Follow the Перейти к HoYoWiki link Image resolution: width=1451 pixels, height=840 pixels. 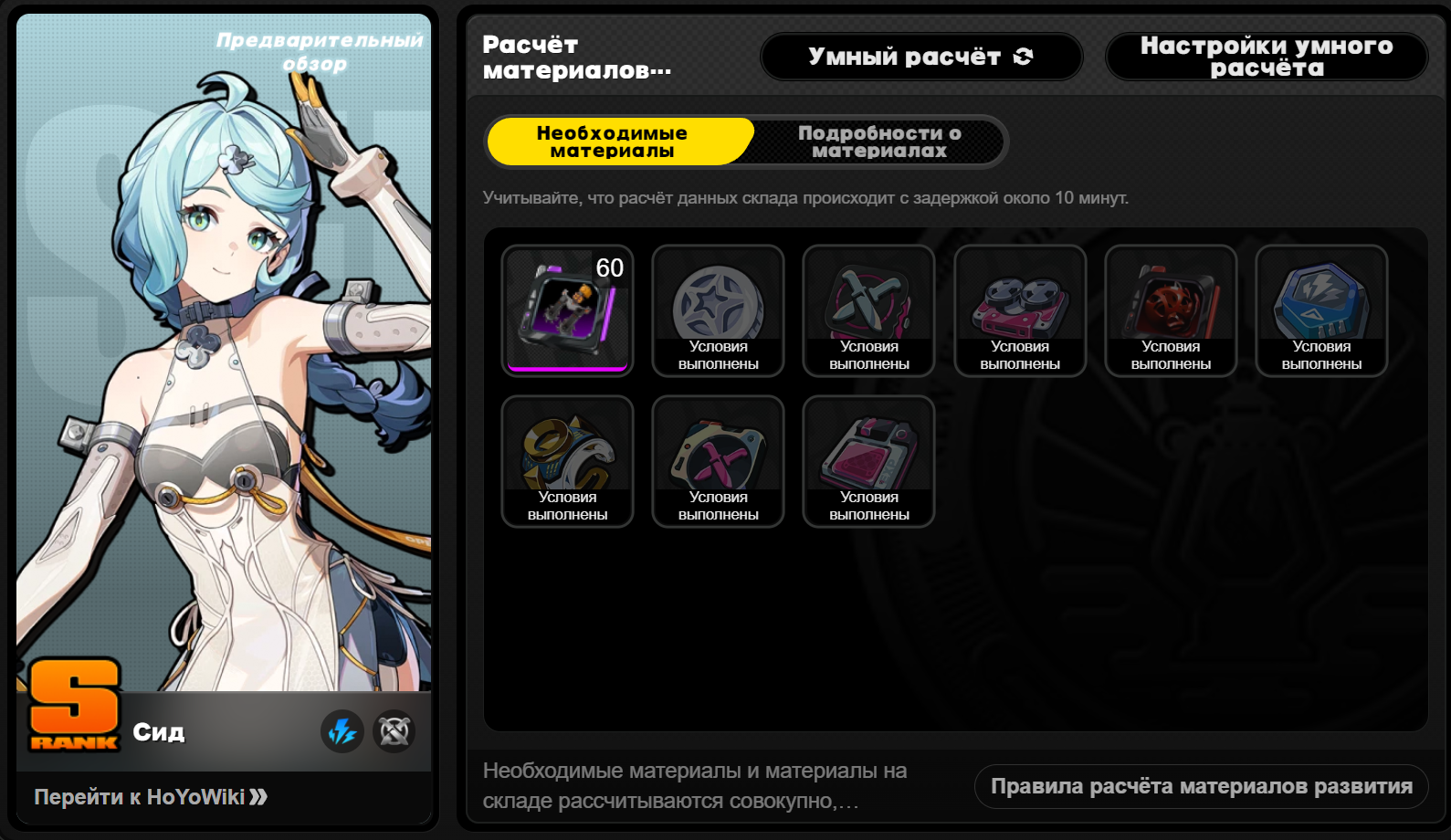[151, 797]
